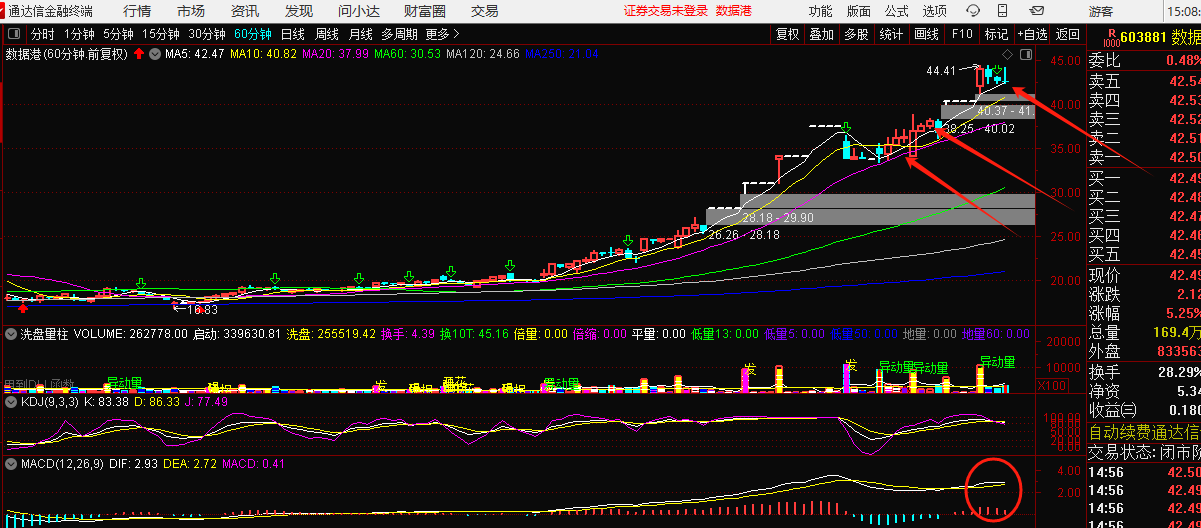Click the red up-arrow icon beside 数据港 title

coord(138,53)
